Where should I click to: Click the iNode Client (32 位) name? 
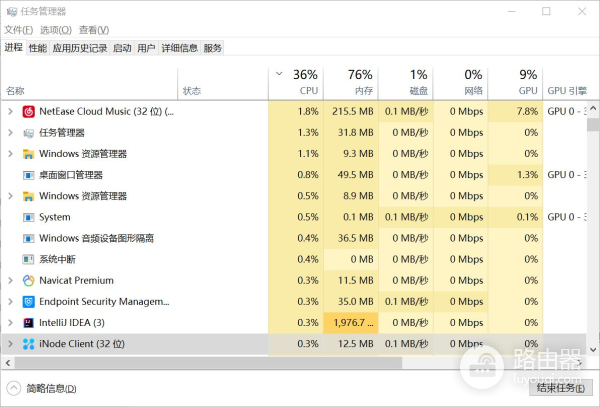[x=82, y=344]
